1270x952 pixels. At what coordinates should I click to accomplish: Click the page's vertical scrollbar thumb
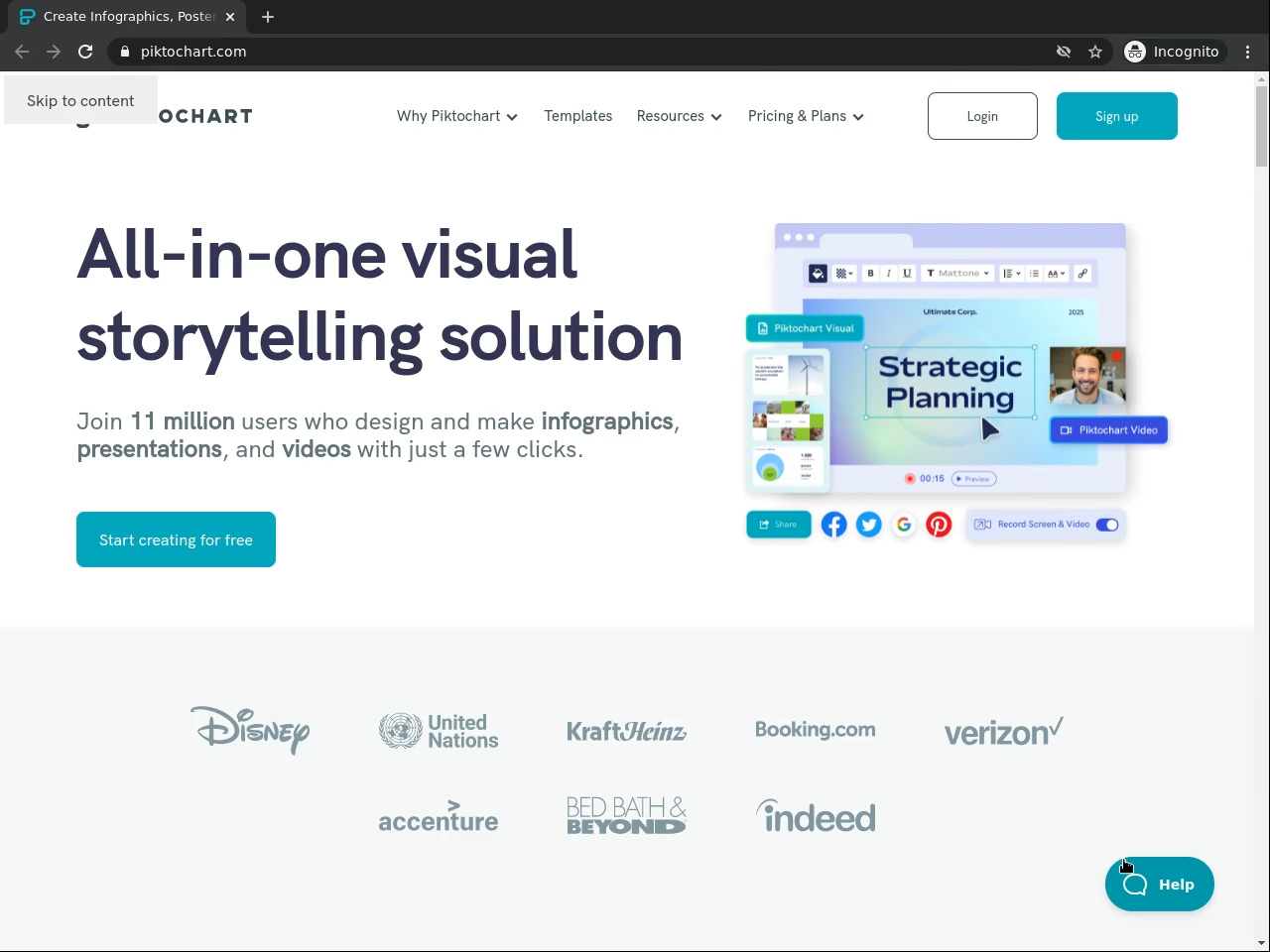1262,126
